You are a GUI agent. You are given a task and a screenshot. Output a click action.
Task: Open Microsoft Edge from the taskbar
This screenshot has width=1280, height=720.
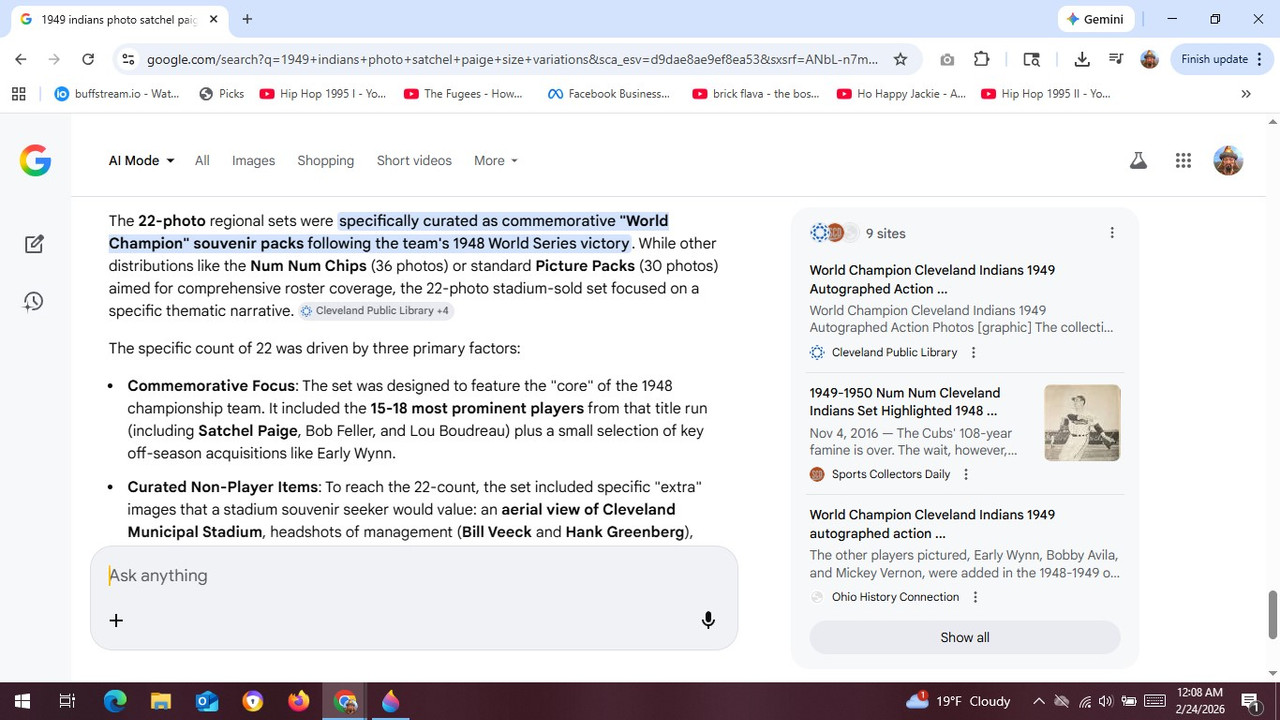coord(115,701)
